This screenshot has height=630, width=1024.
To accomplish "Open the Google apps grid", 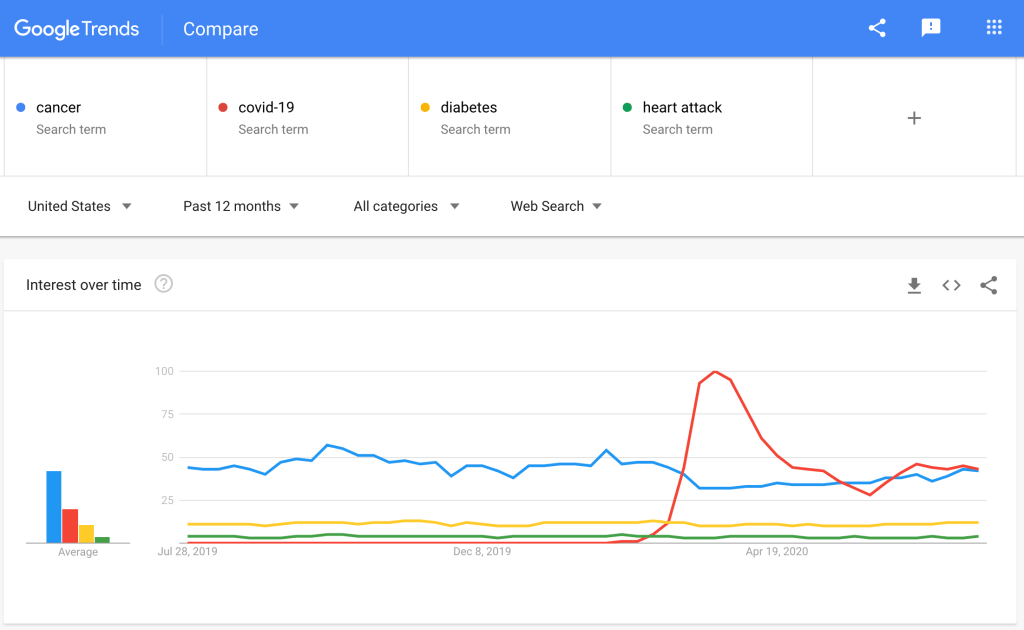I will click(994, 28).
